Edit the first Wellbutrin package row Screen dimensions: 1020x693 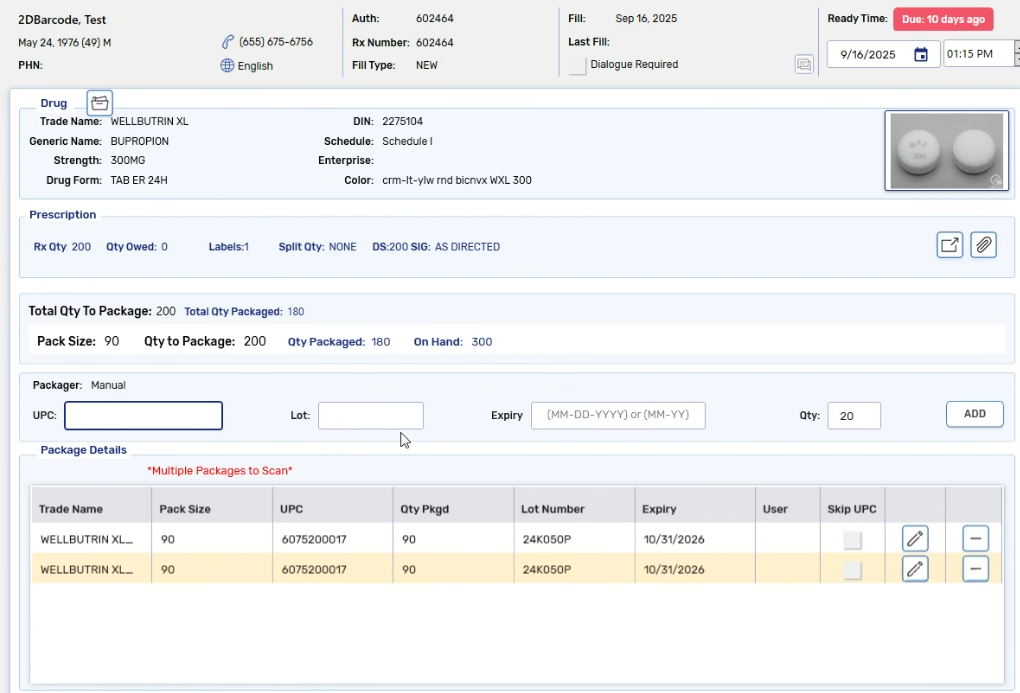point(915,539)
